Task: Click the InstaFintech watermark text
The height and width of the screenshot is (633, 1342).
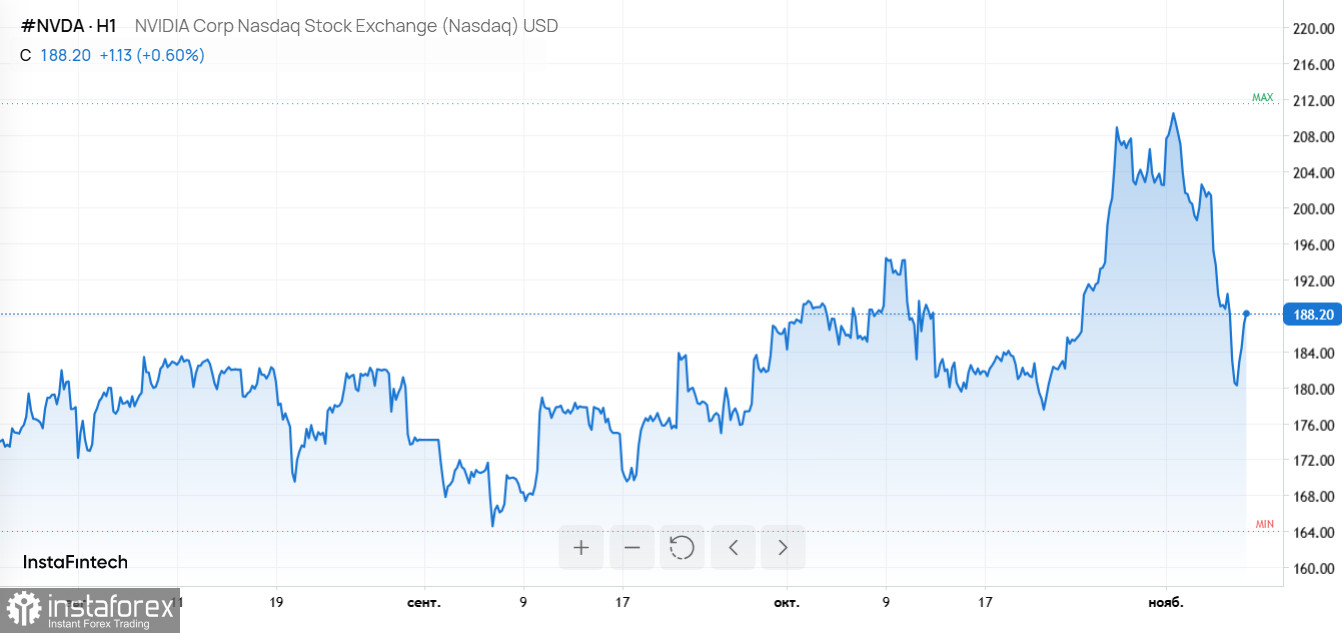Action: tap(75, 562)
